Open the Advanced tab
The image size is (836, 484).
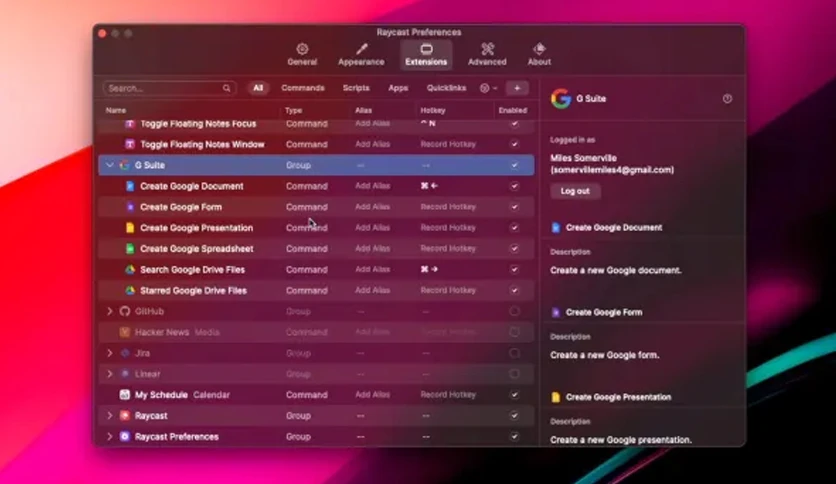pyautogui.click(x=487, y=55)
